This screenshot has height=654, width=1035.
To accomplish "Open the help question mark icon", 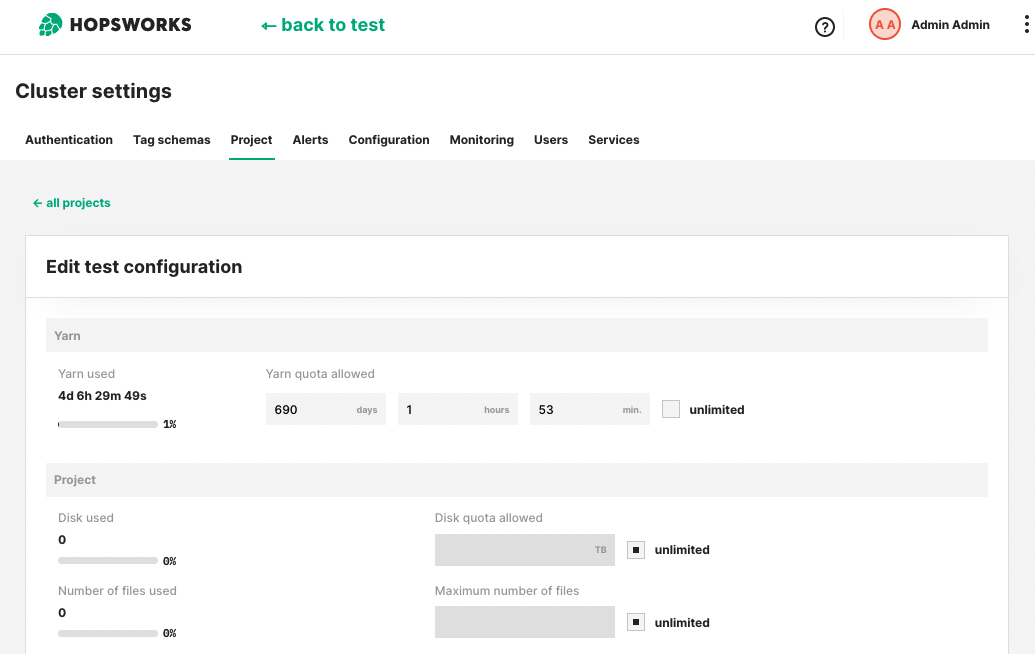I will (825, 27).
